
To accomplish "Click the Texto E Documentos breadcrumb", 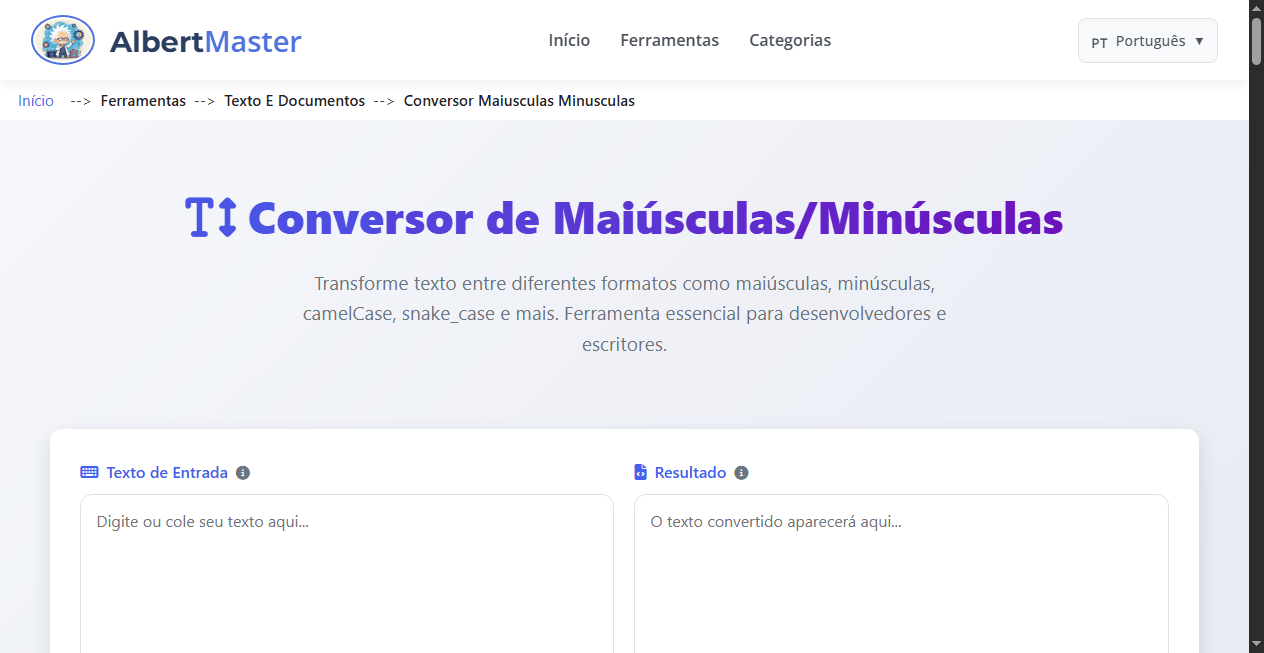I will 294,100.
